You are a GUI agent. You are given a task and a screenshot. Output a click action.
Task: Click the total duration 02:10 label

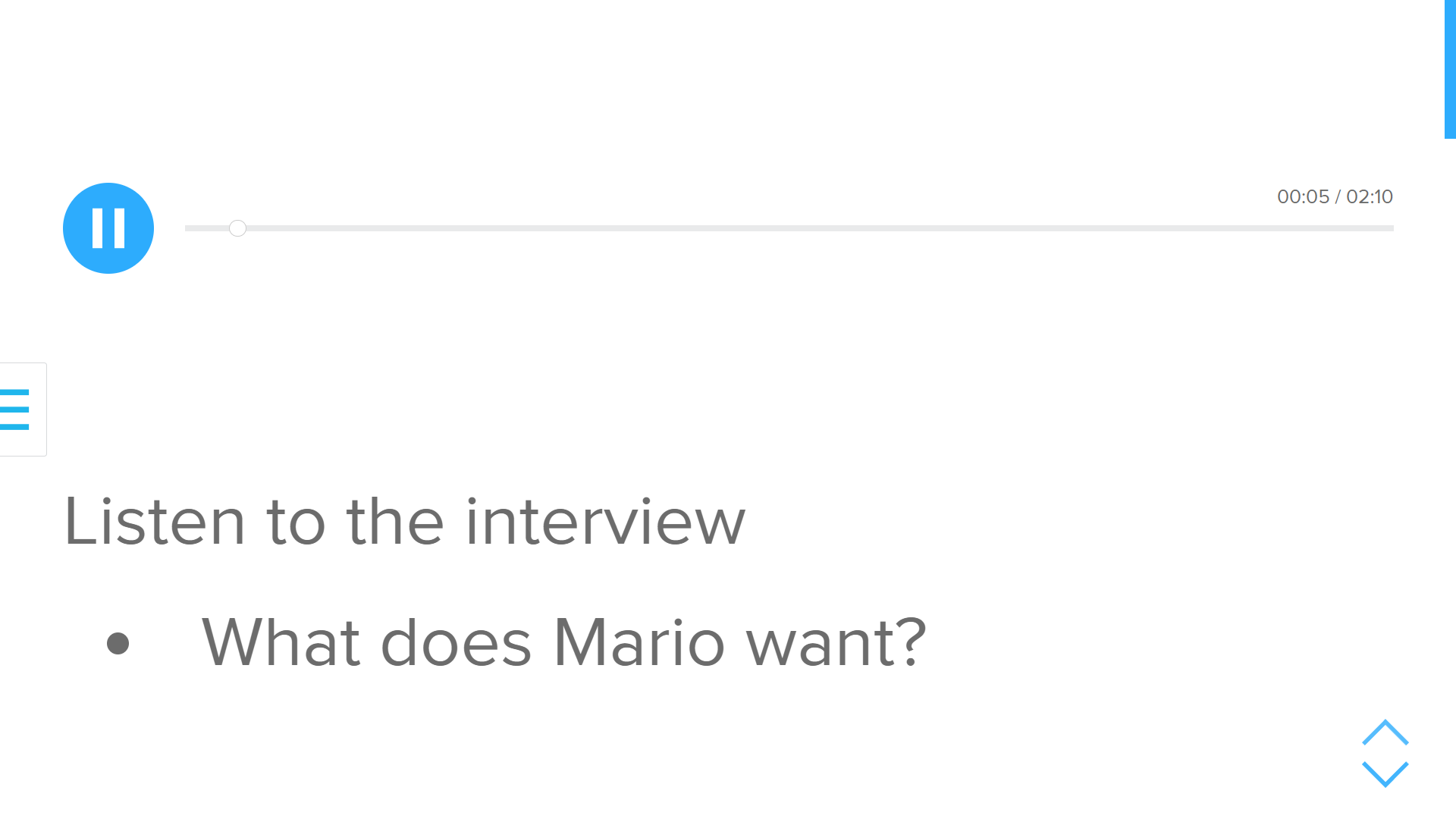[1370, 197]
